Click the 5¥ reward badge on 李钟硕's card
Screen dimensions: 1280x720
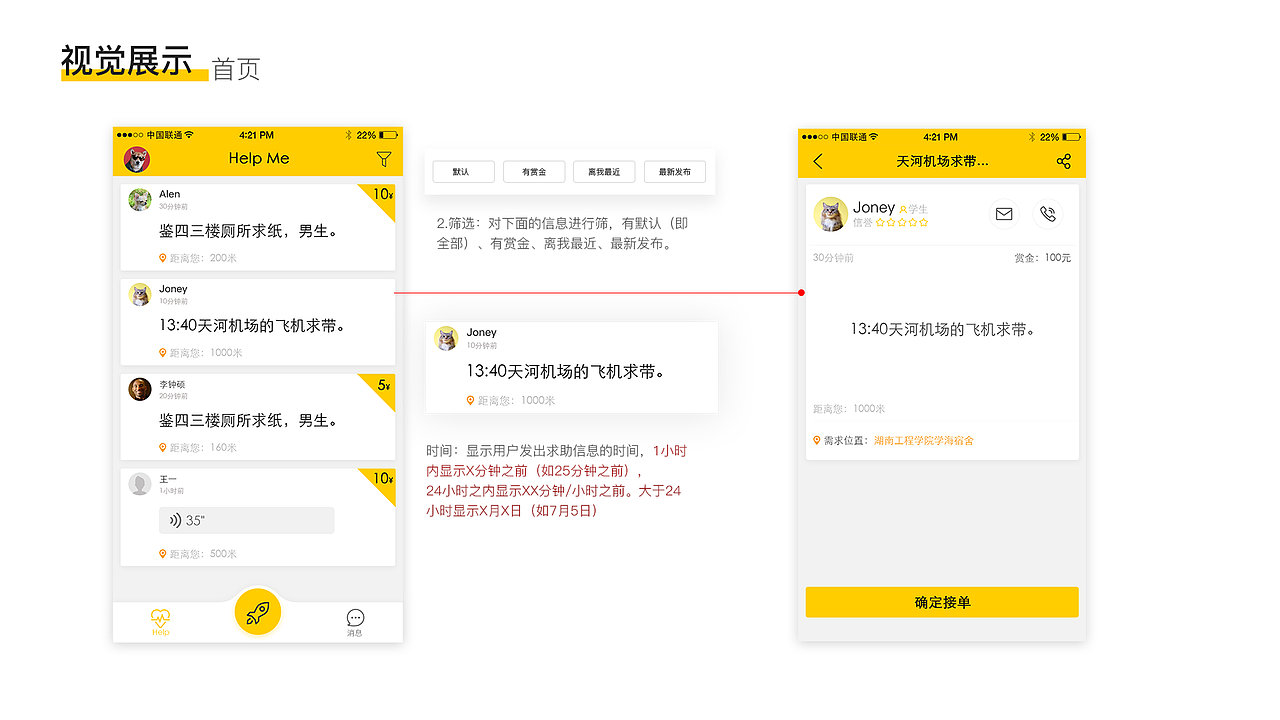pyautogui.click(x=384, y=385)
